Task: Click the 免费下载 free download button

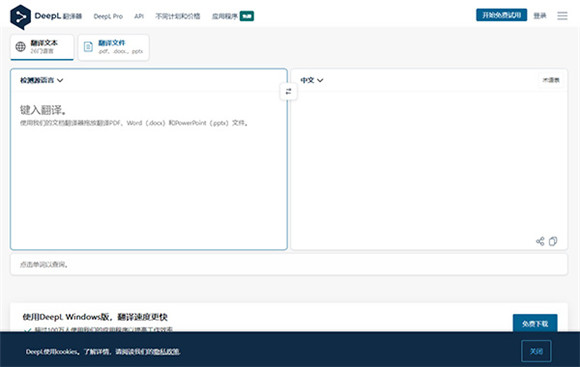Action: pos(535,323)
